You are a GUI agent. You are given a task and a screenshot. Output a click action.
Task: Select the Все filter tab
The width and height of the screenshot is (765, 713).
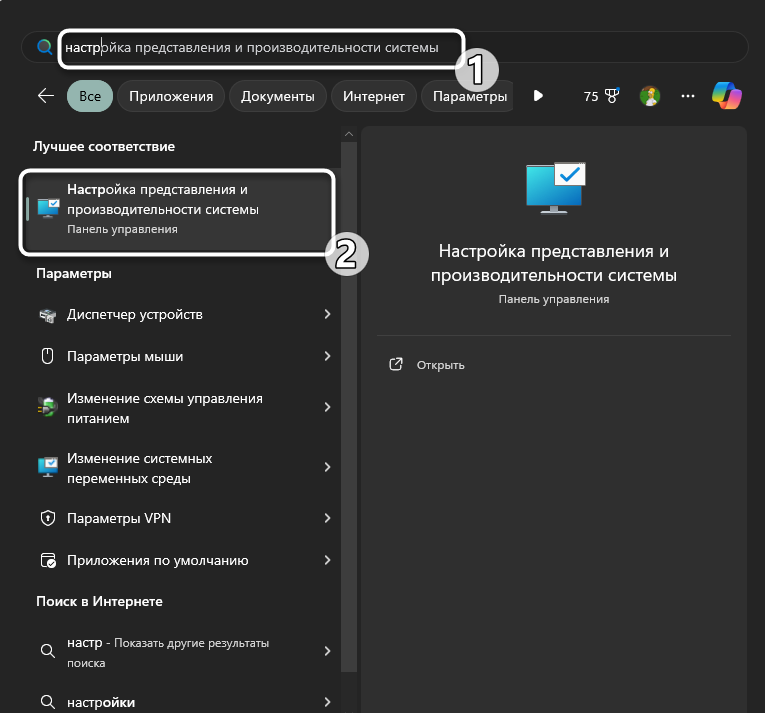[x=90, y=96]
